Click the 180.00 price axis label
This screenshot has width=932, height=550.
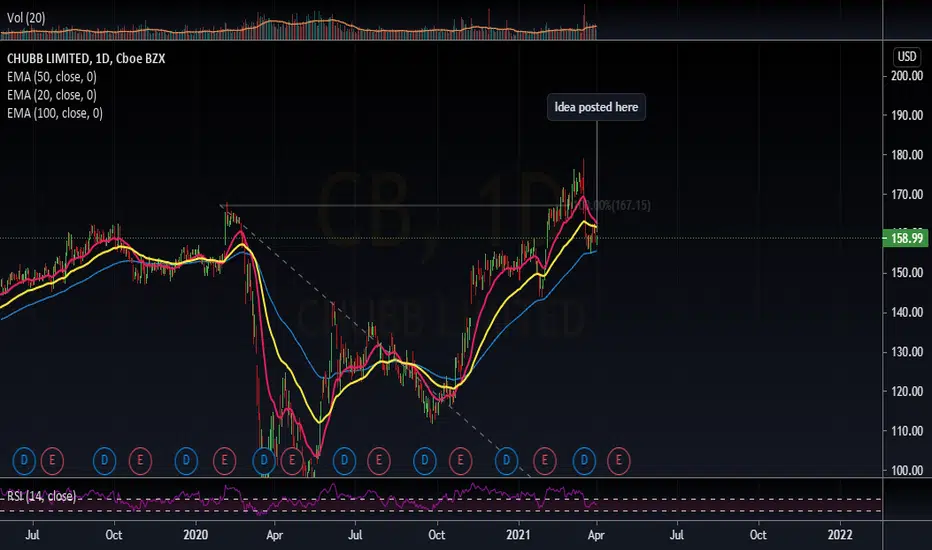click(906, 155)
